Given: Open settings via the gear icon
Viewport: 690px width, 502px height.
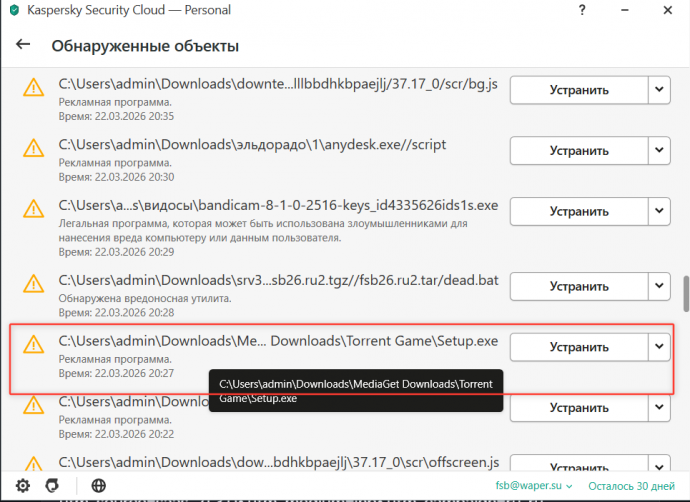Looking at the screenshot, I should pos(24,486).
